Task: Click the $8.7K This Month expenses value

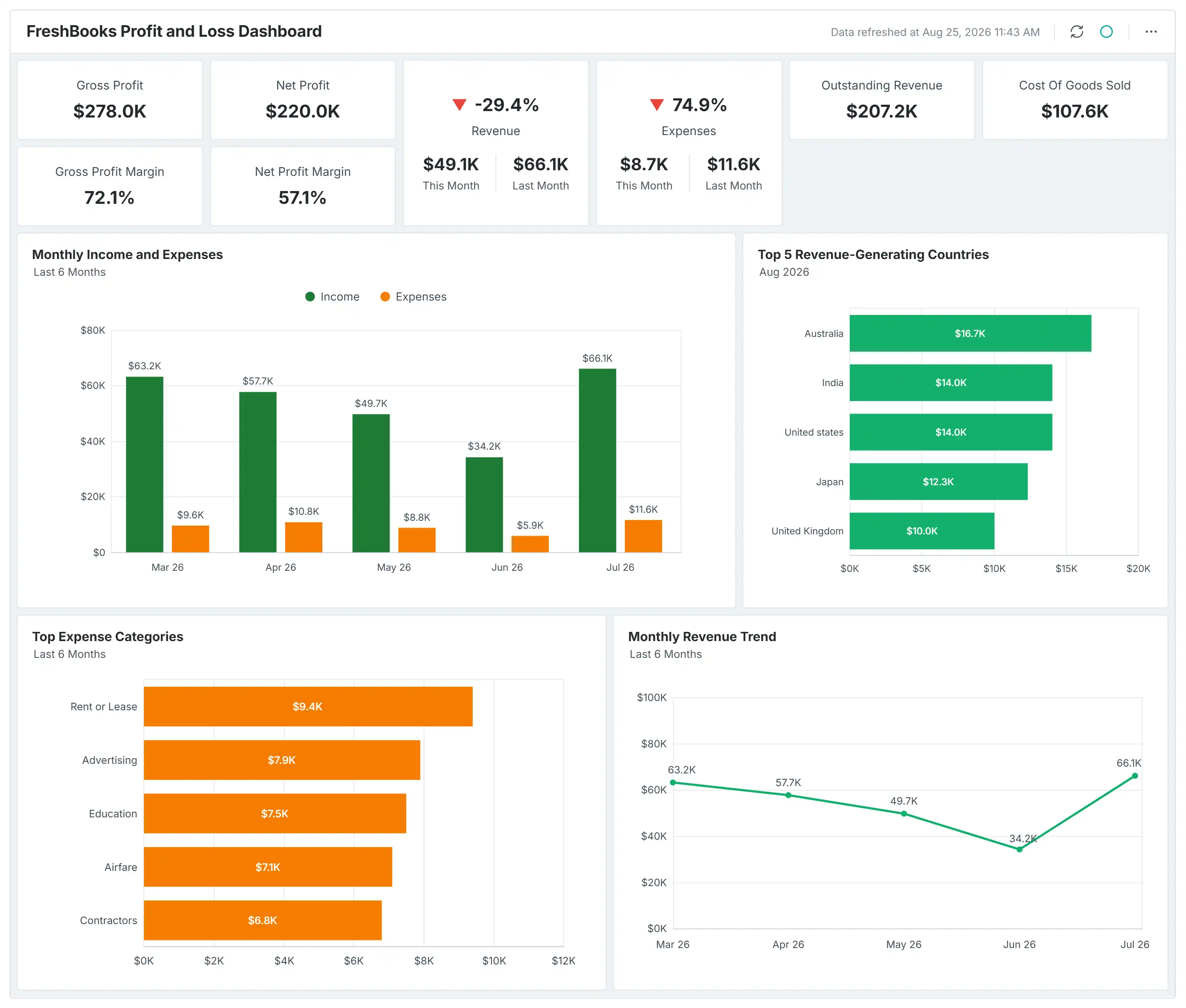Action: click(x=644, y=165)
